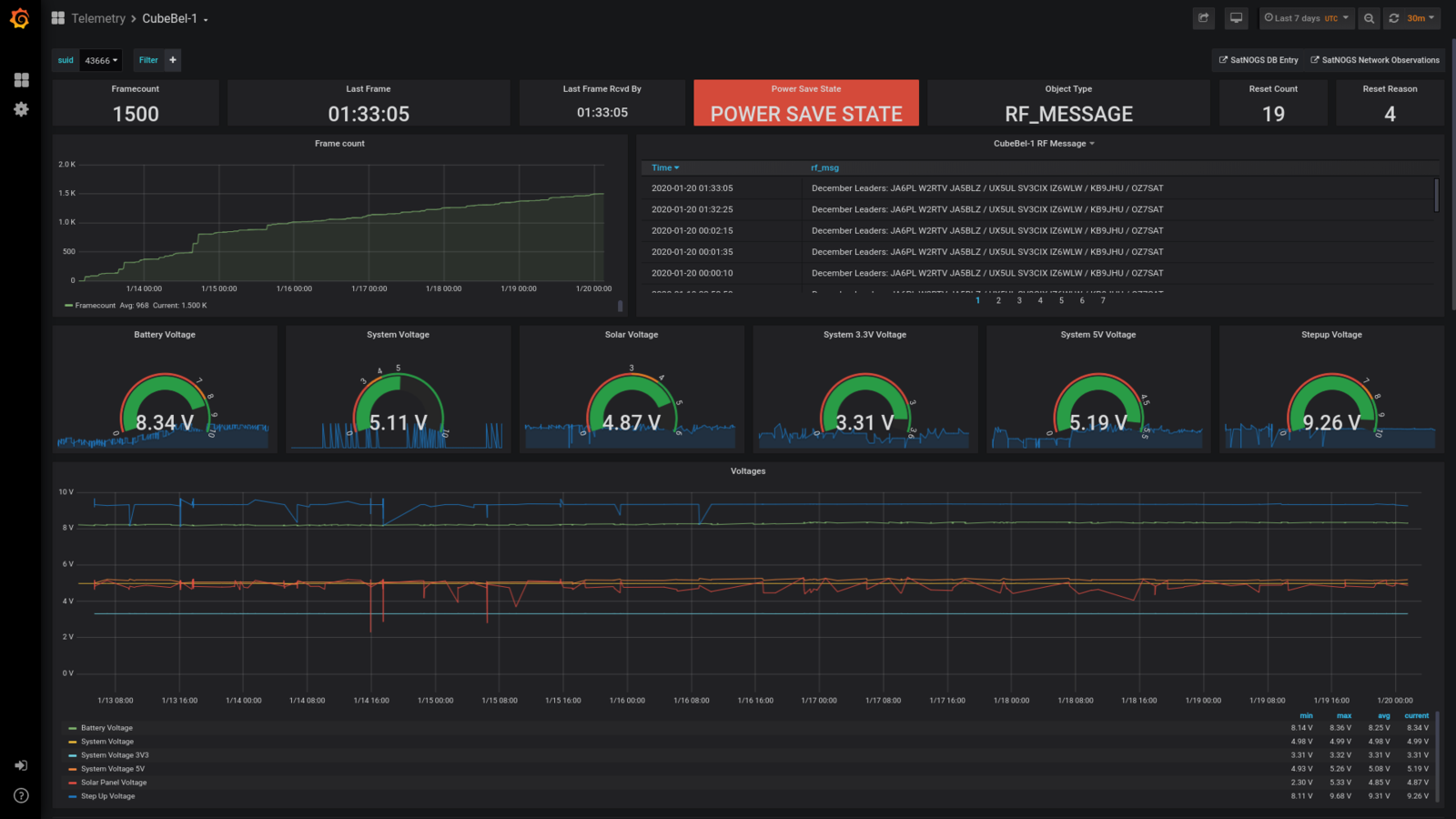Enable TV mode with the monitor icon
Image resolution: width=1456 pixels, height=819 pixels.
1236,18
